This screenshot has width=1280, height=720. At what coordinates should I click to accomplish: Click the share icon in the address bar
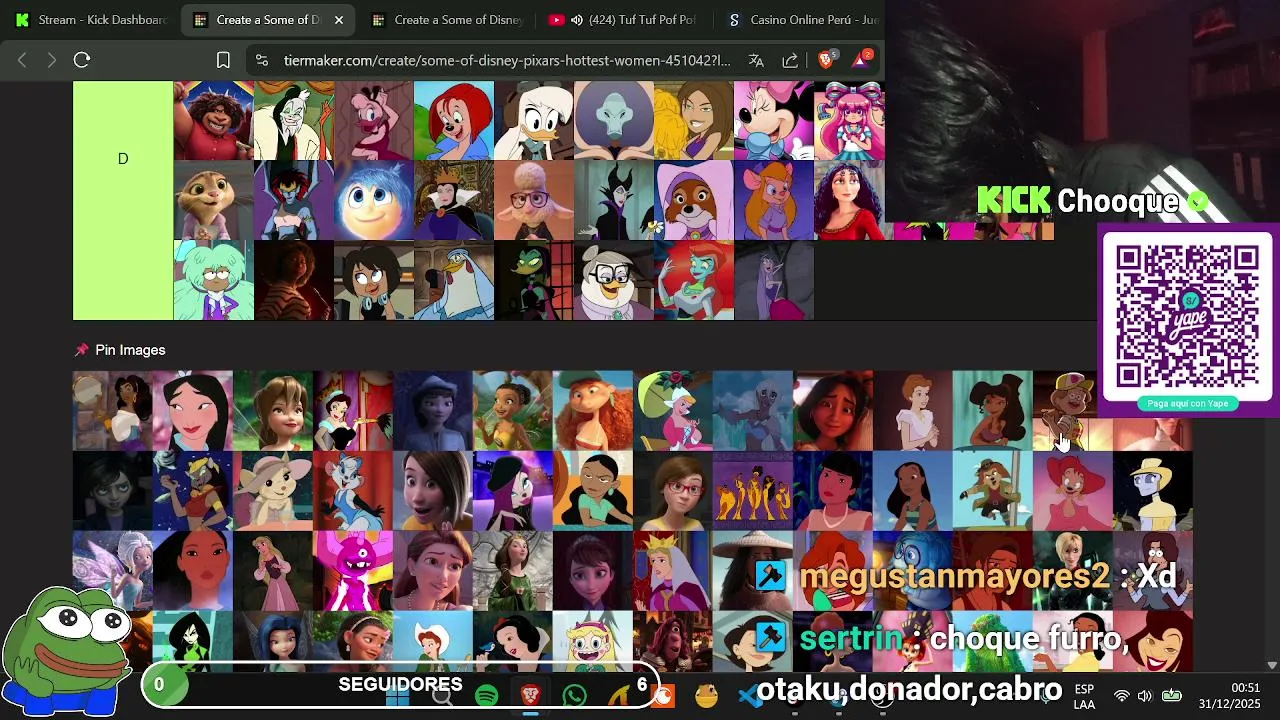(790, 60)
